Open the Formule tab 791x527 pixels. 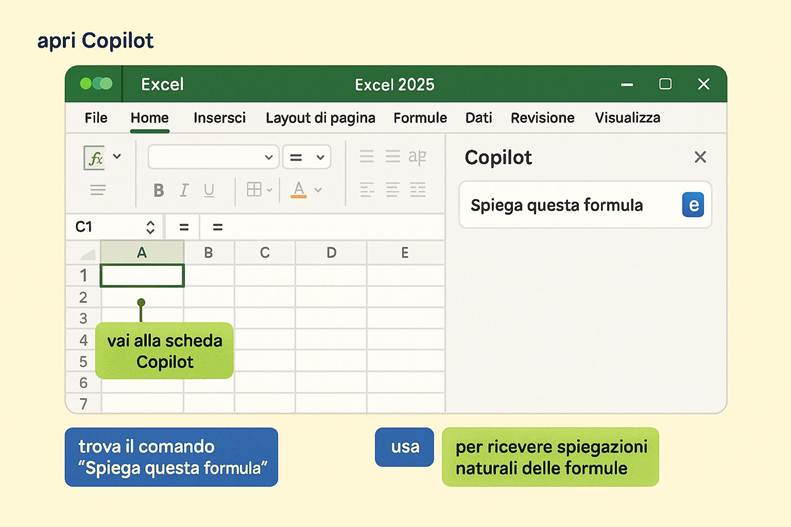(420, 118)
